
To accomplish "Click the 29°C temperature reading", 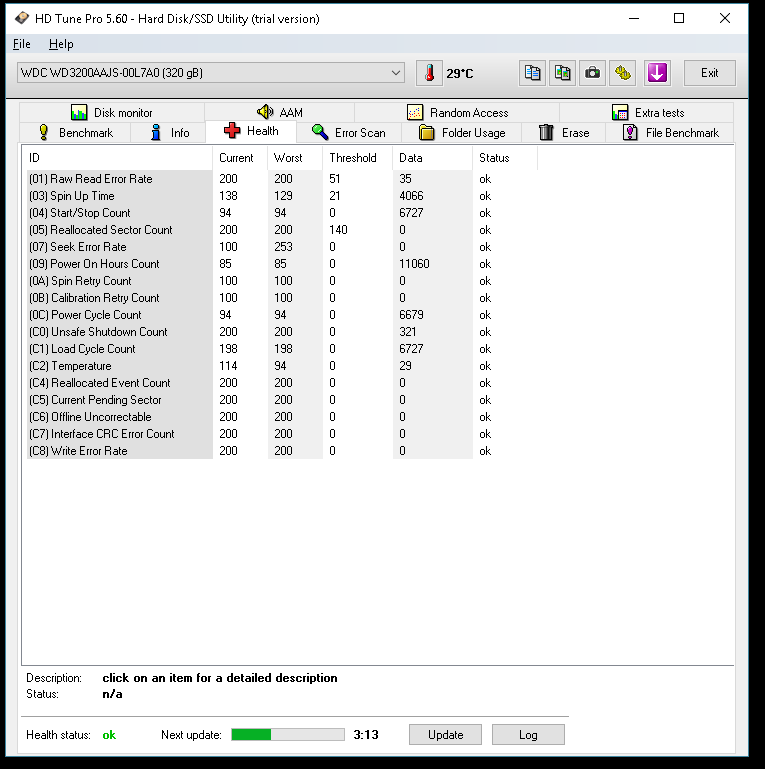I will pyautogui.click(x=460, y=74).
